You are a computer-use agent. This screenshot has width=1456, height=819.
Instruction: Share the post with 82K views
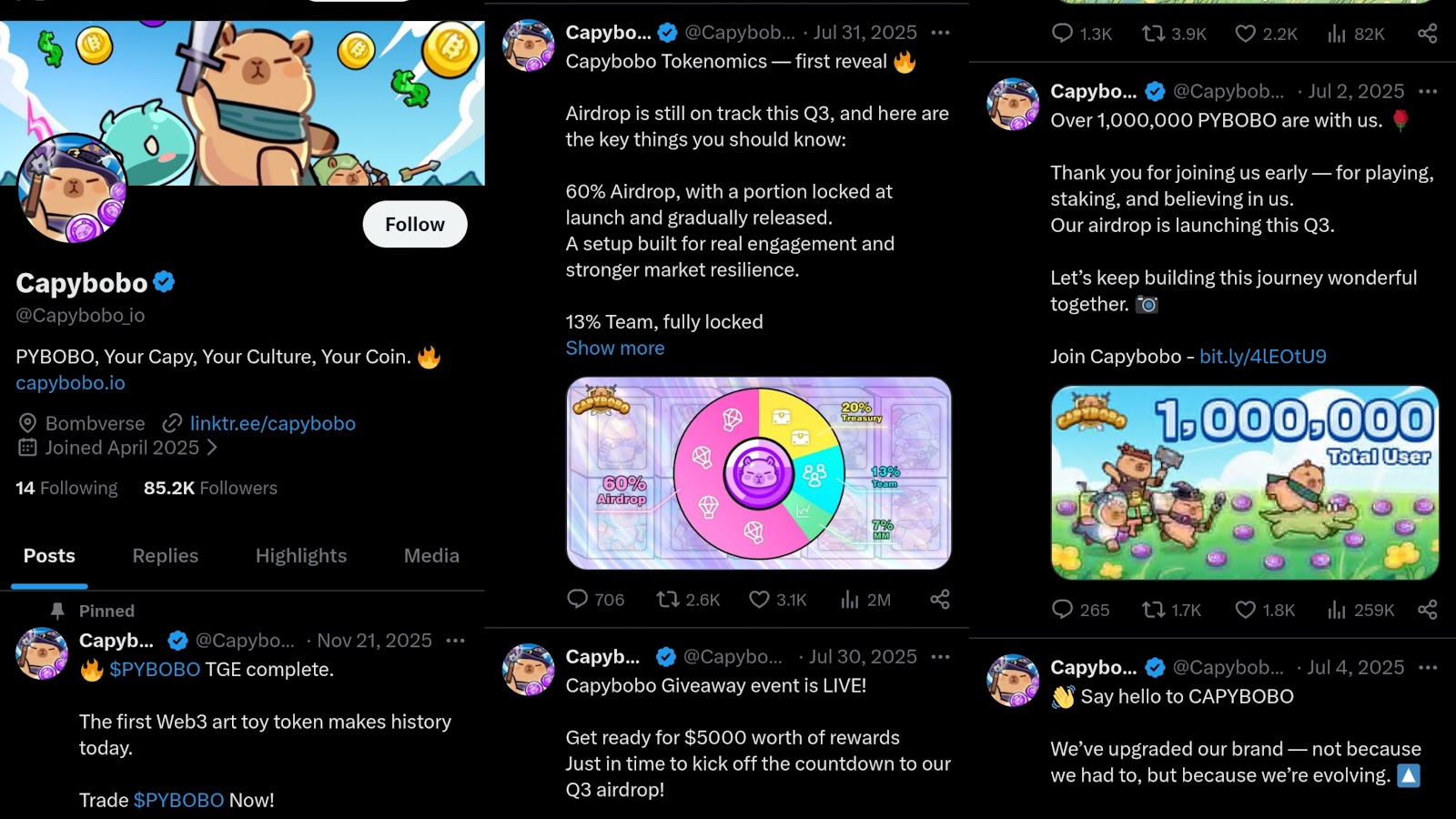click(1427, 34)
